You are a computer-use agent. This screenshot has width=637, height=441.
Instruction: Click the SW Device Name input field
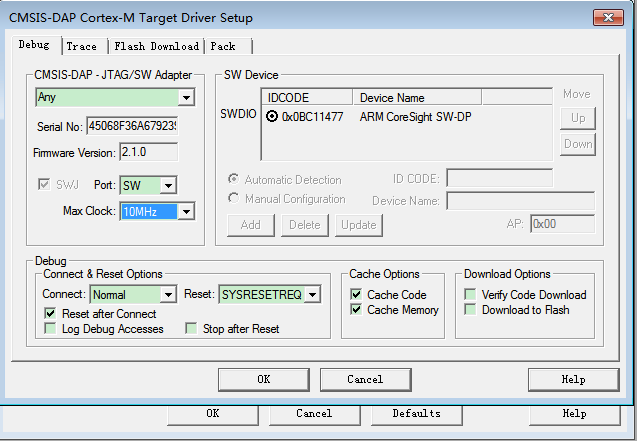(520, 201)
